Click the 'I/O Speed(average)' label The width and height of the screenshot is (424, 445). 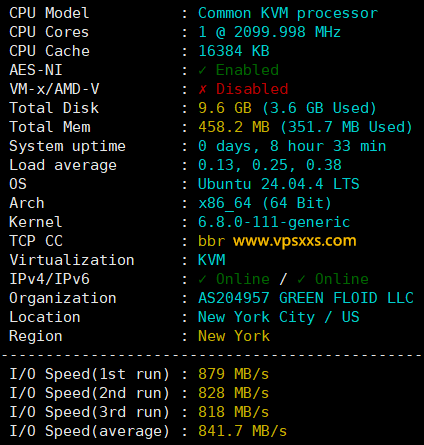click(89, 431)
